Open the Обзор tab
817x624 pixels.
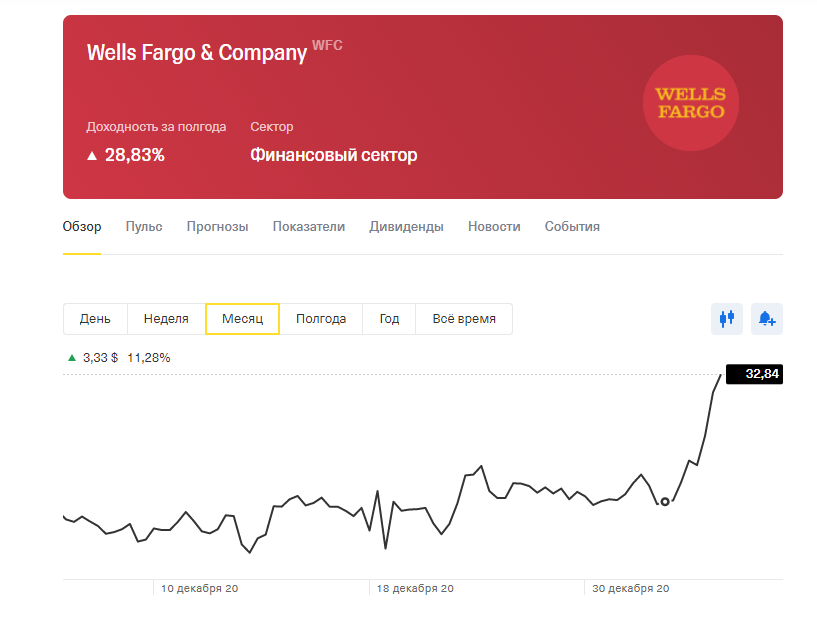(x=82, y=227)
